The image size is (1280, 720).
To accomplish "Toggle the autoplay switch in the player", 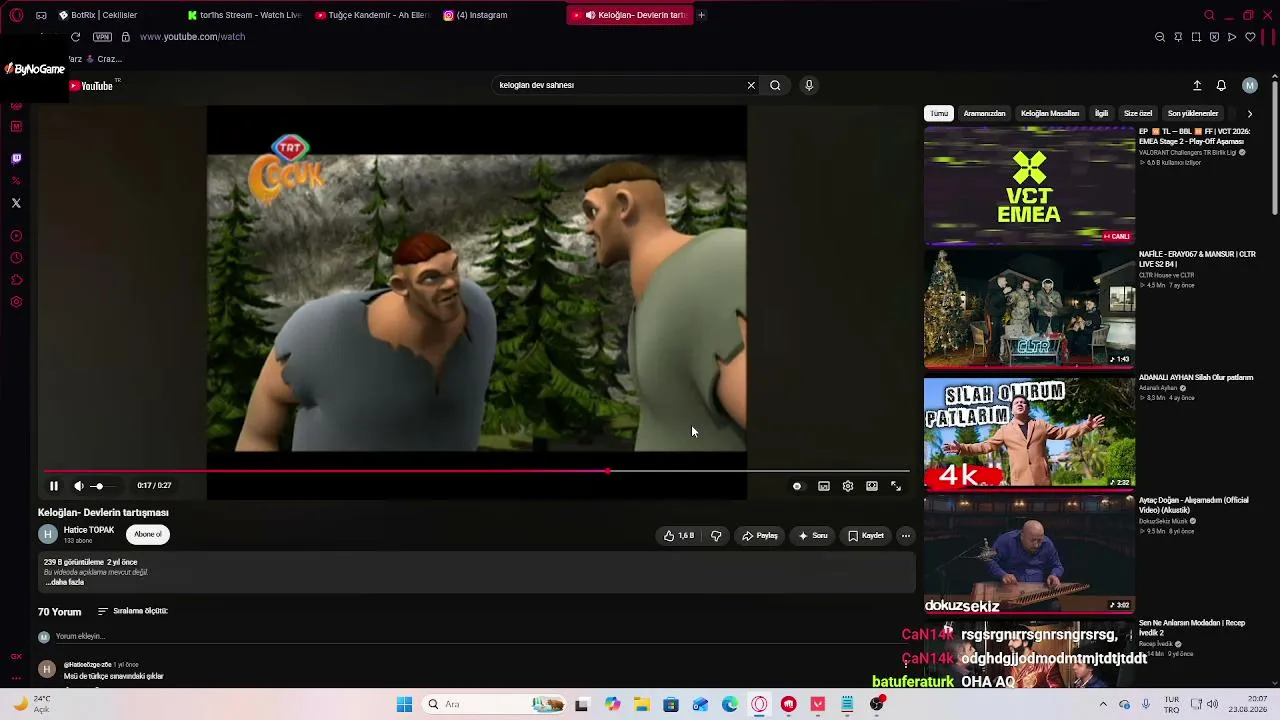I will (797, 486).
